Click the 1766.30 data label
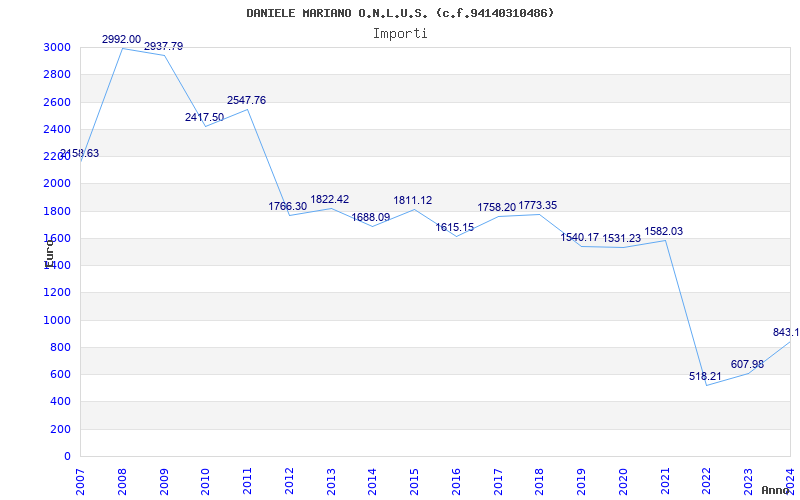Viewport: 800px width, 500px height. pos(288,207)
